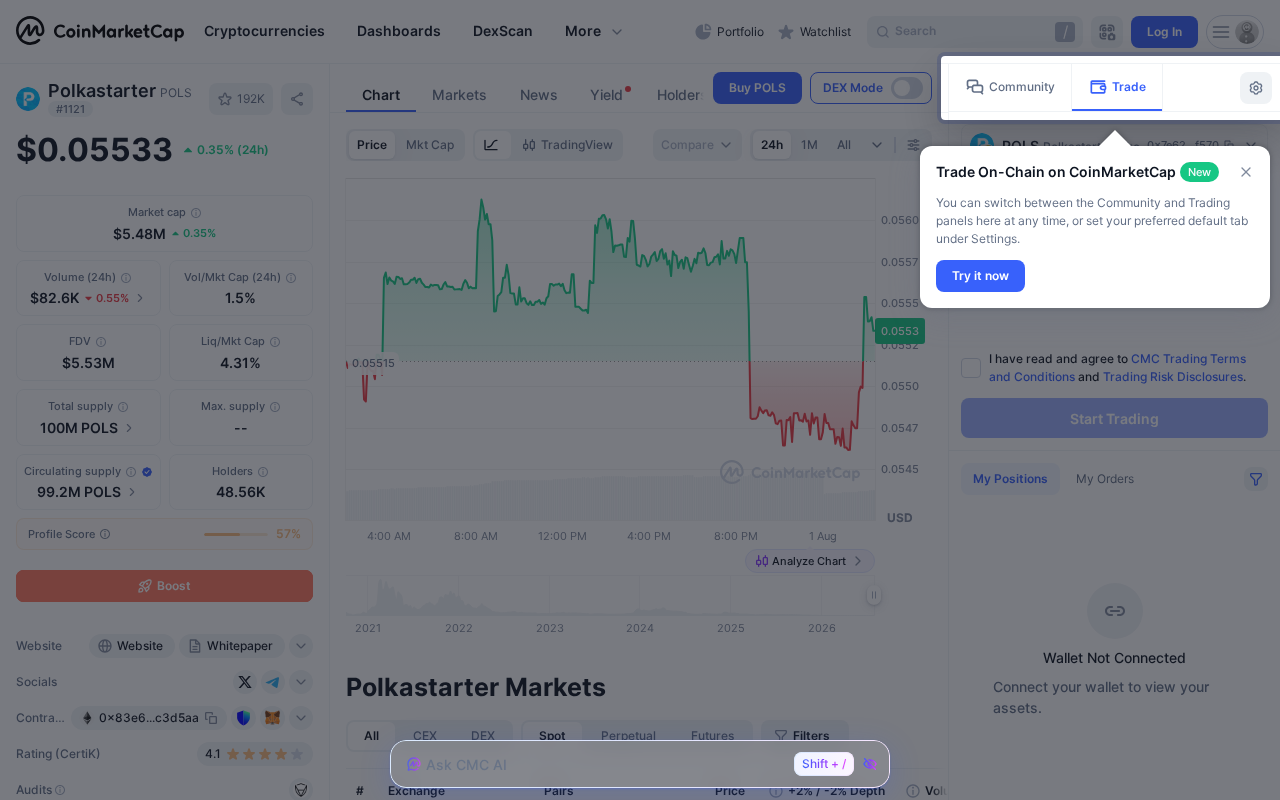Click the Profile Score progress bar
Image resolution: width=1280 pixels, height=800 pixels.
pyautogui.click(x=237, y=535)
